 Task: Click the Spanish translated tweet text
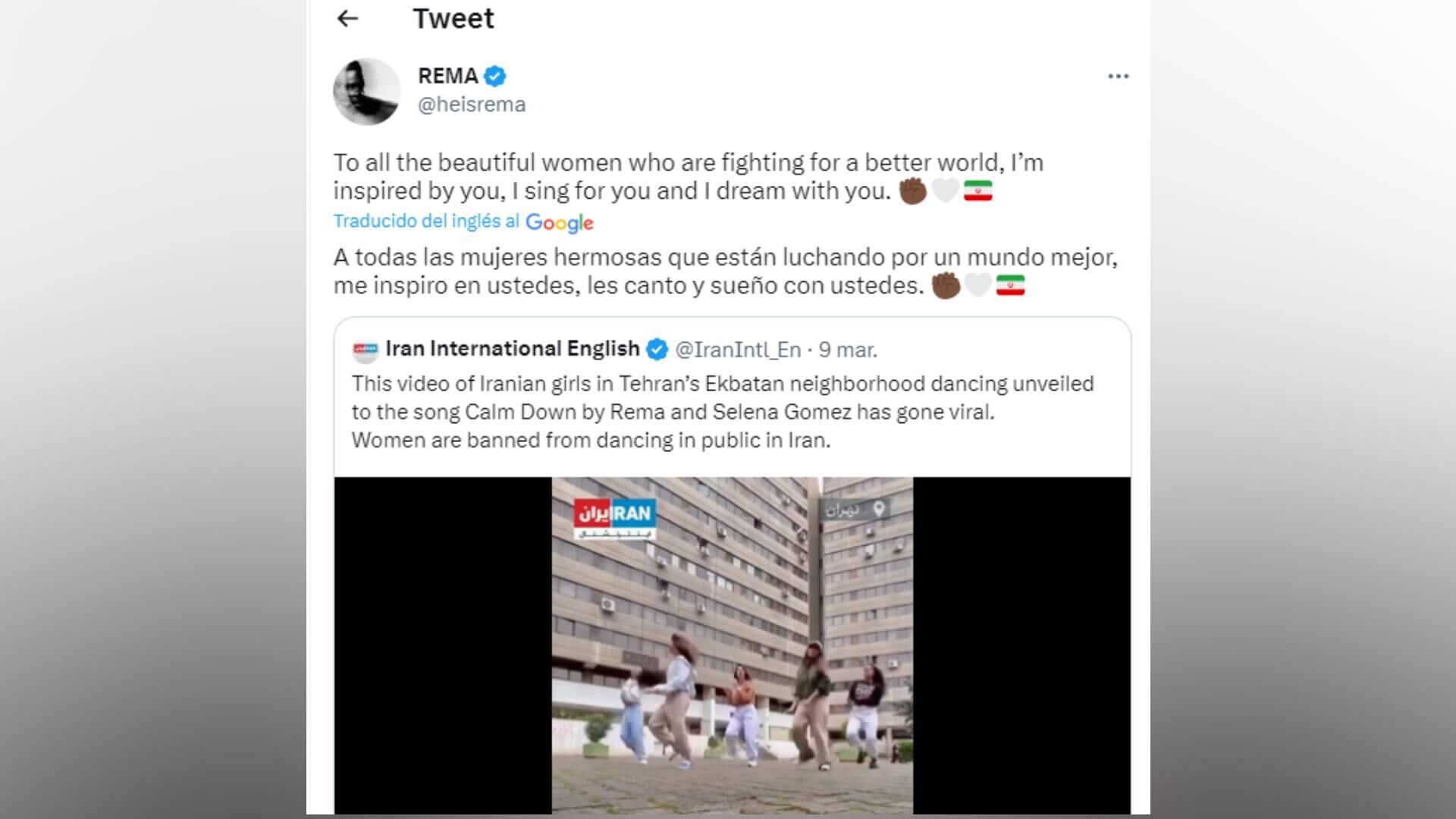pos(726,271)
